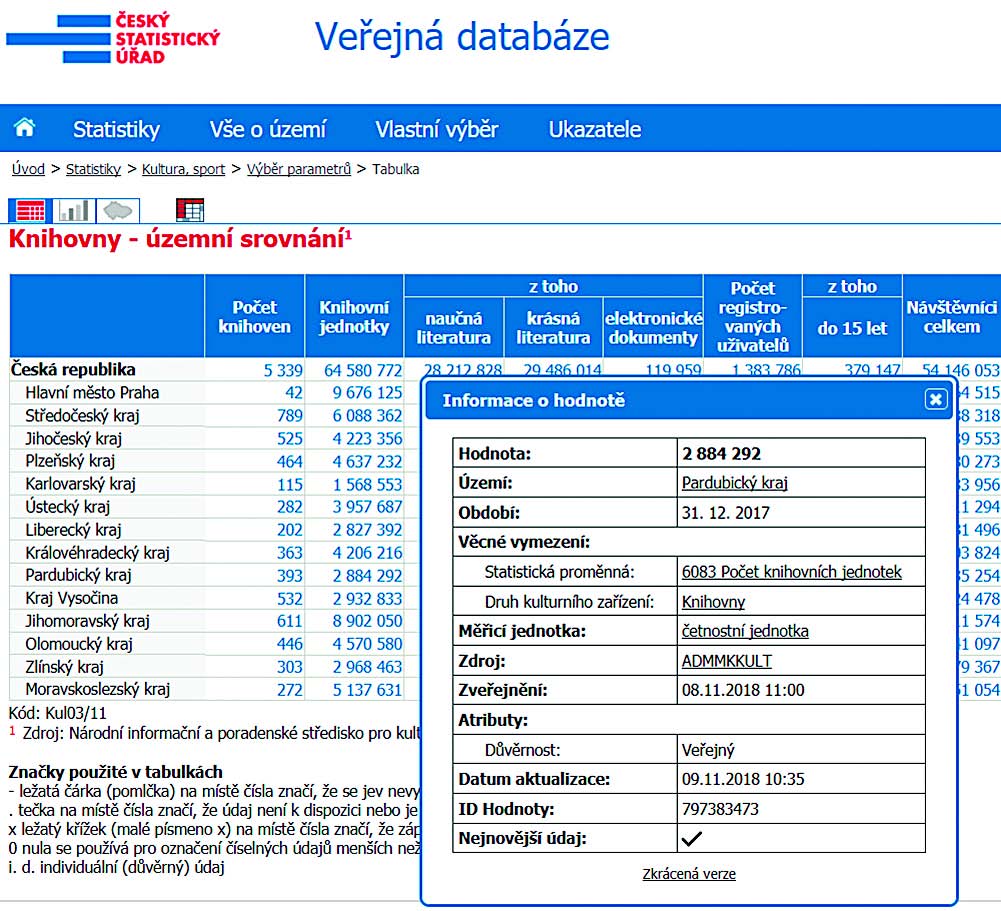Open the Ukazatele menu item
The height and width of the screenshot is (911, 1001).
(595, 129)
